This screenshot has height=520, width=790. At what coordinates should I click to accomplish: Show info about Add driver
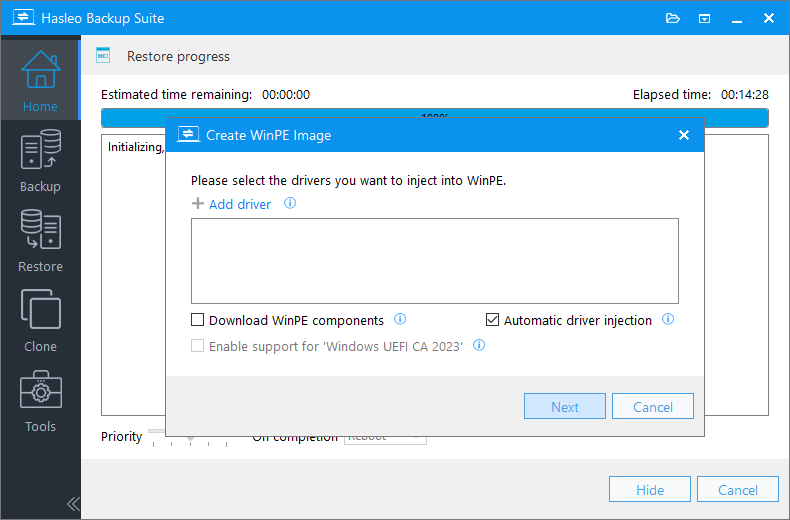point(290,203)
